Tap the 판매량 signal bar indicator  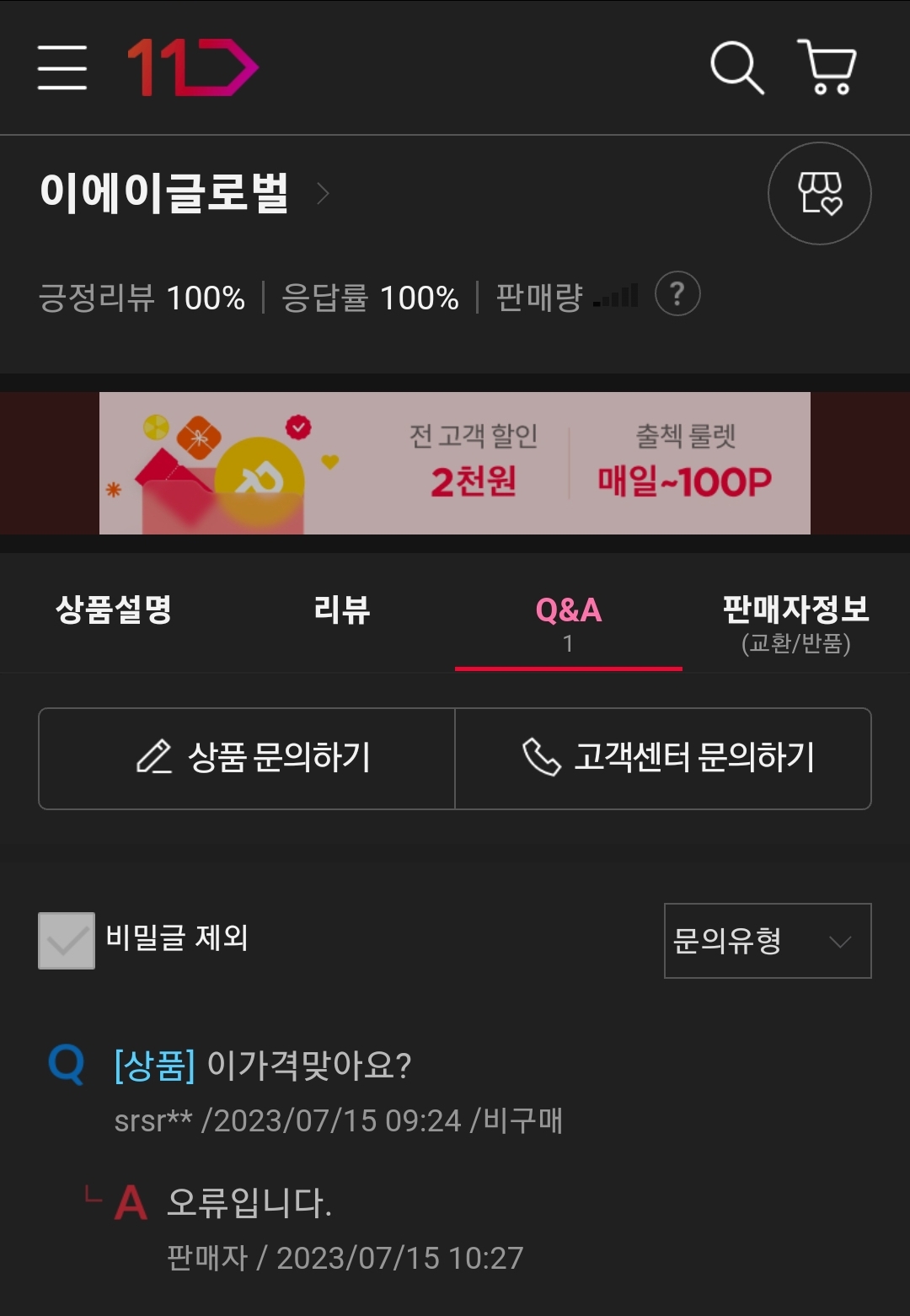pyautogui.click(x=616, y=297)
